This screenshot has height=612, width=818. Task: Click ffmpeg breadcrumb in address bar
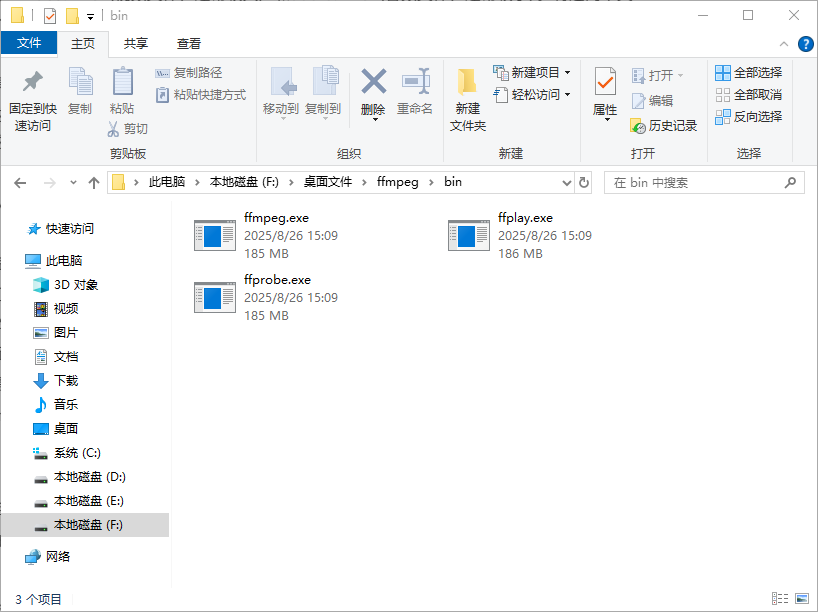pos(398,182)
